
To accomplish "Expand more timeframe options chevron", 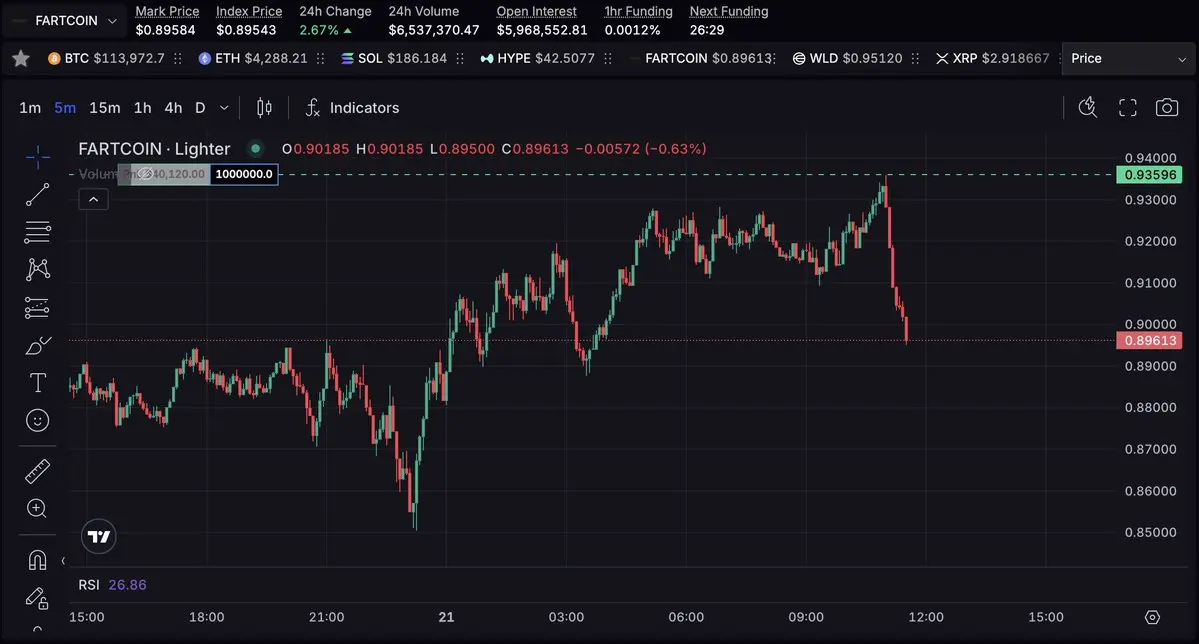I will (224, 108).
